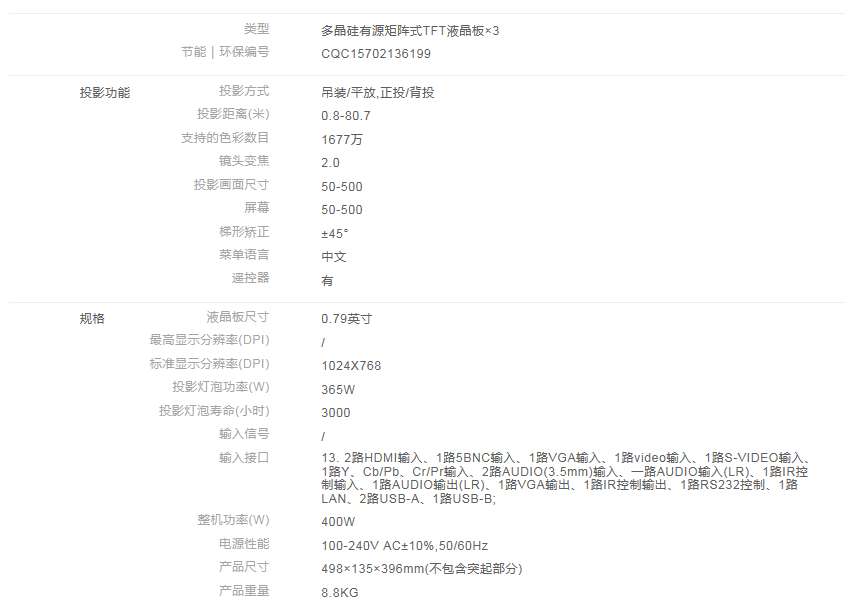Screen dimensions: 845x602
Task: Click the 365W lamp power value
Action: pos(338,390)
